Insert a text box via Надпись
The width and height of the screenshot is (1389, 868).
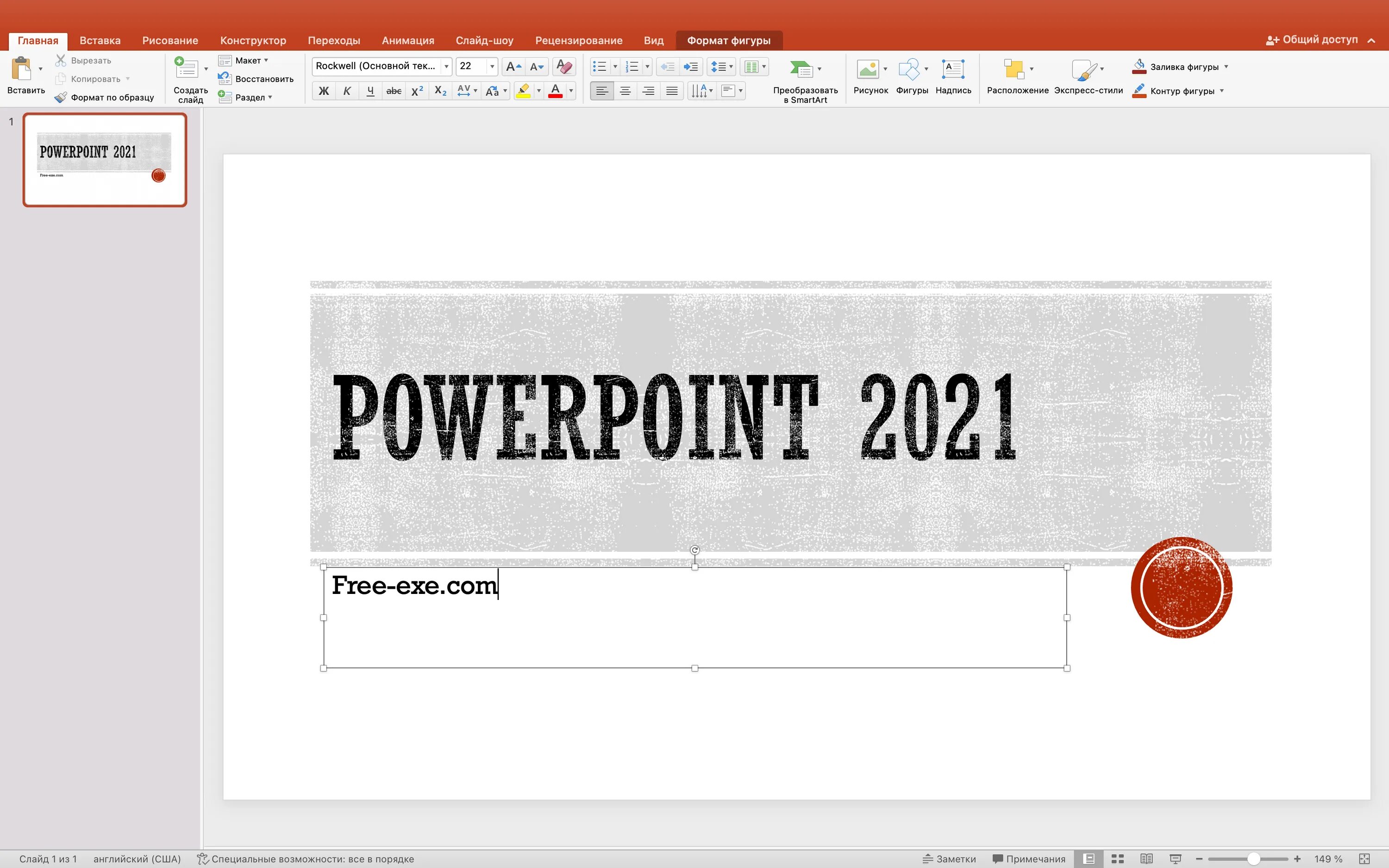pyautogui.click(x=953, y=69)
